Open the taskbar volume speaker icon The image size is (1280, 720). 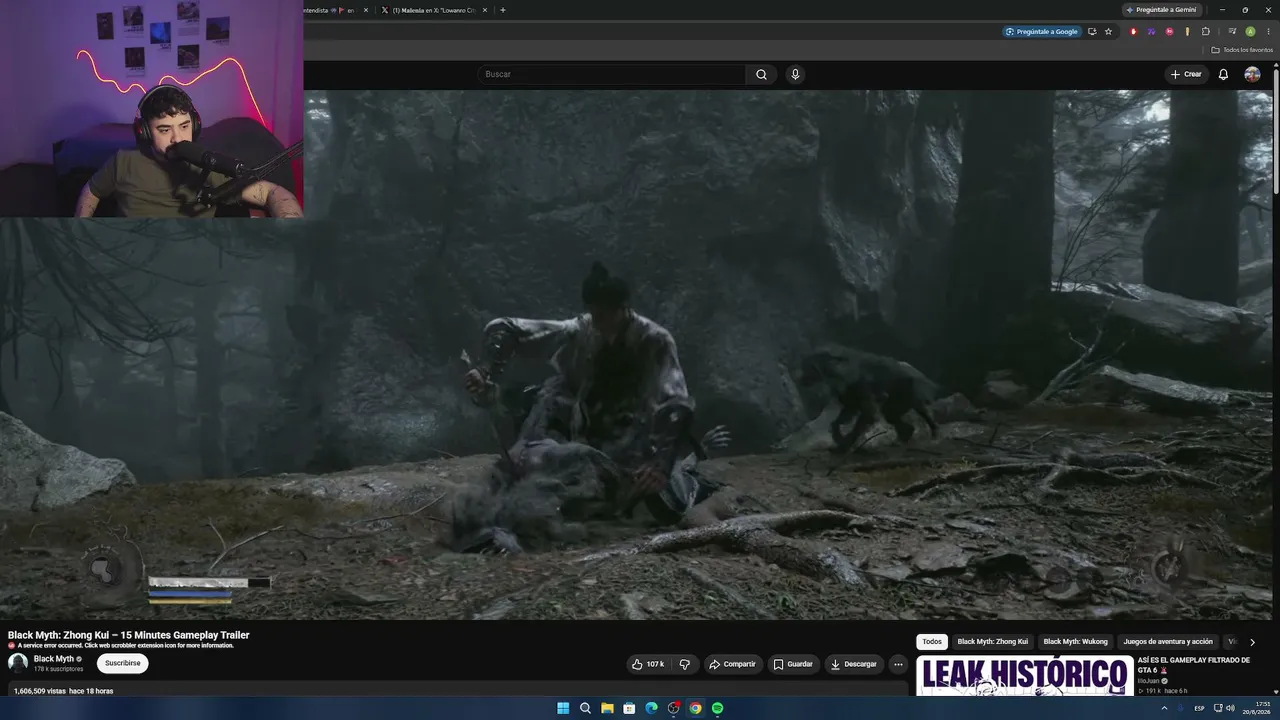click(x=1230, y=708)
